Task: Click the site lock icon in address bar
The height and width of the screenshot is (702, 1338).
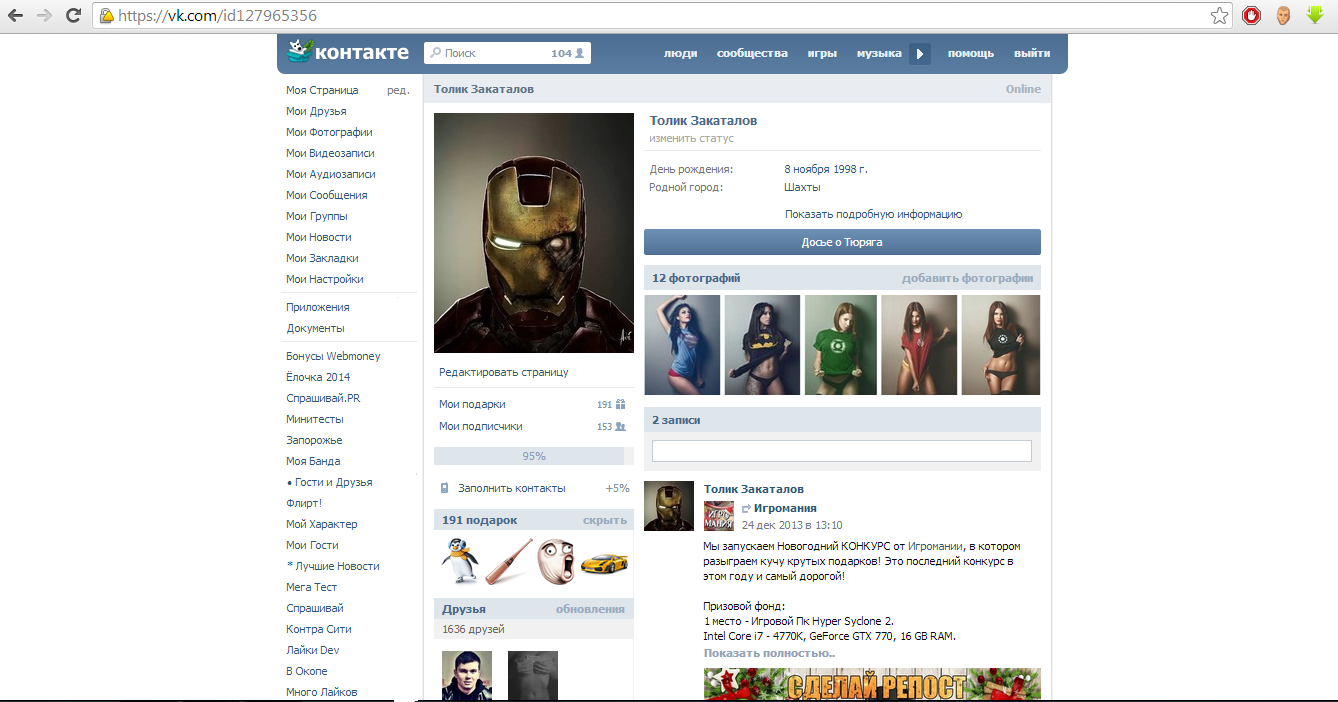Action: (106, 16)
